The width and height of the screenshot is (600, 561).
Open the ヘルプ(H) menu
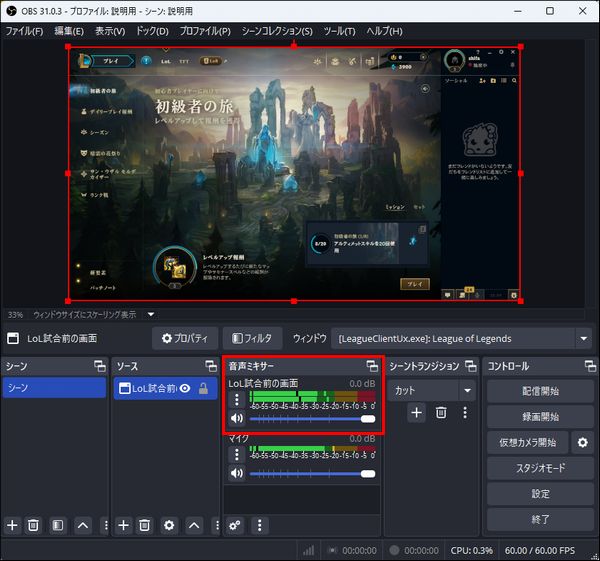(384, 31)
